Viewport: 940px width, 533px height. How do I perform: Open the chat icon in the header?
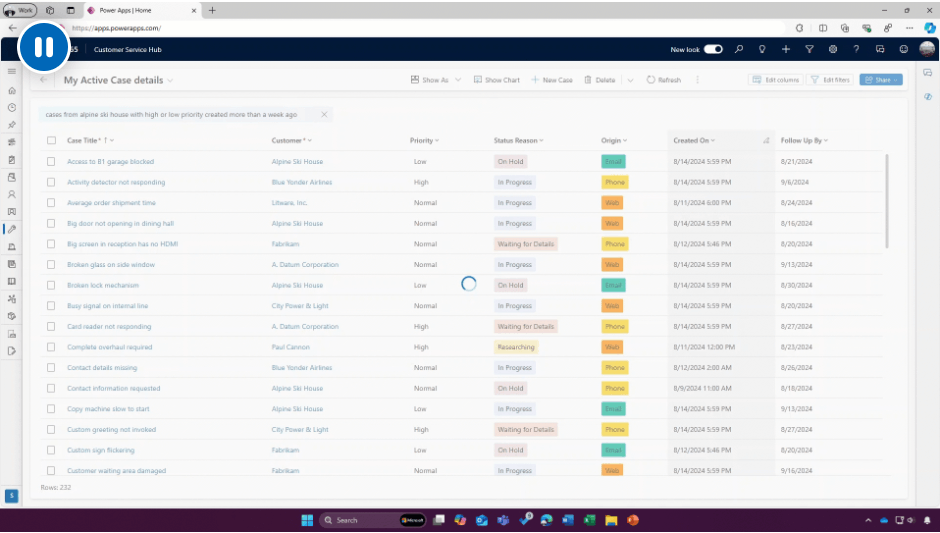879,49
